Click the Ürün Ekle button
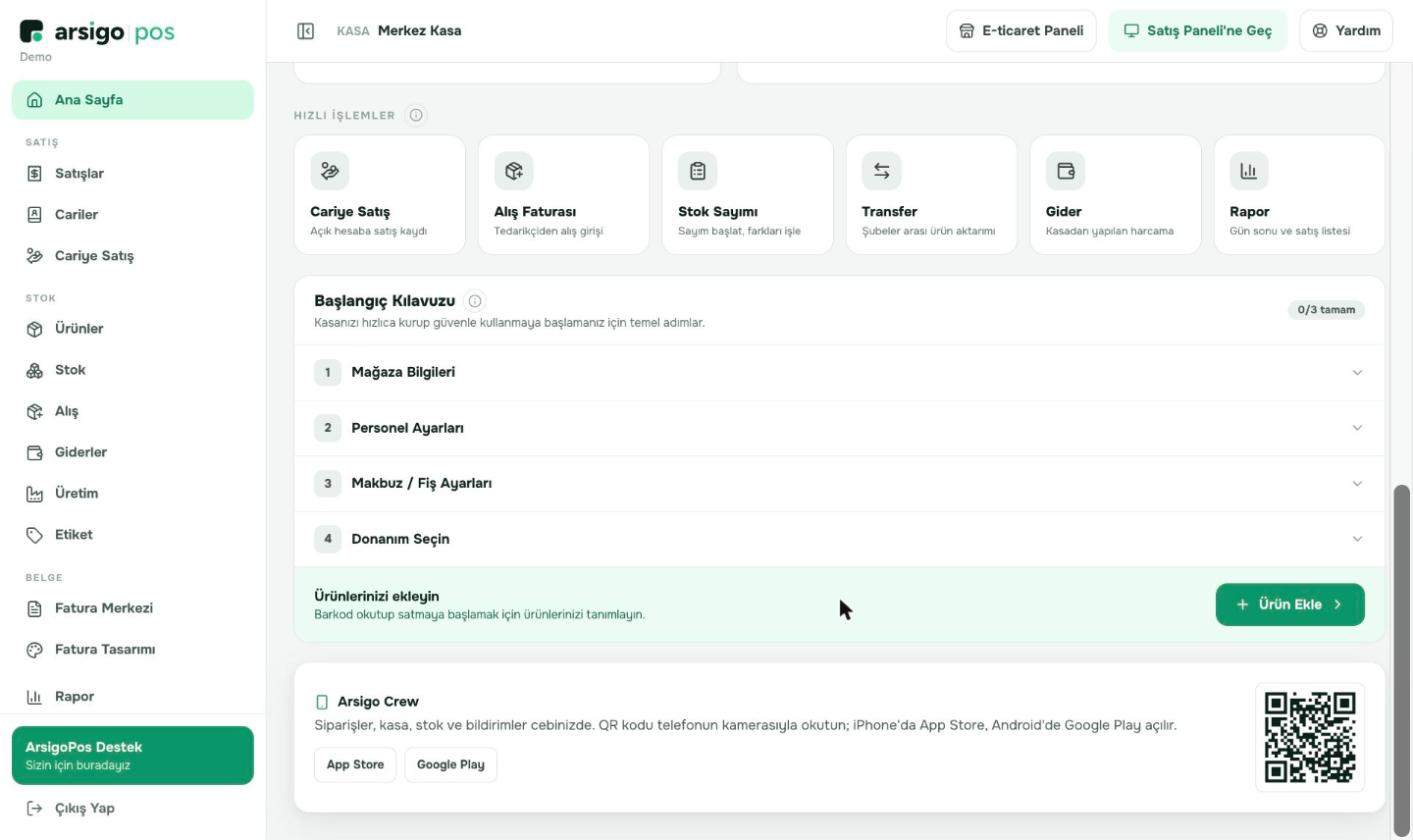This screenshot has width=1413, height=840. pos(1290,605)
